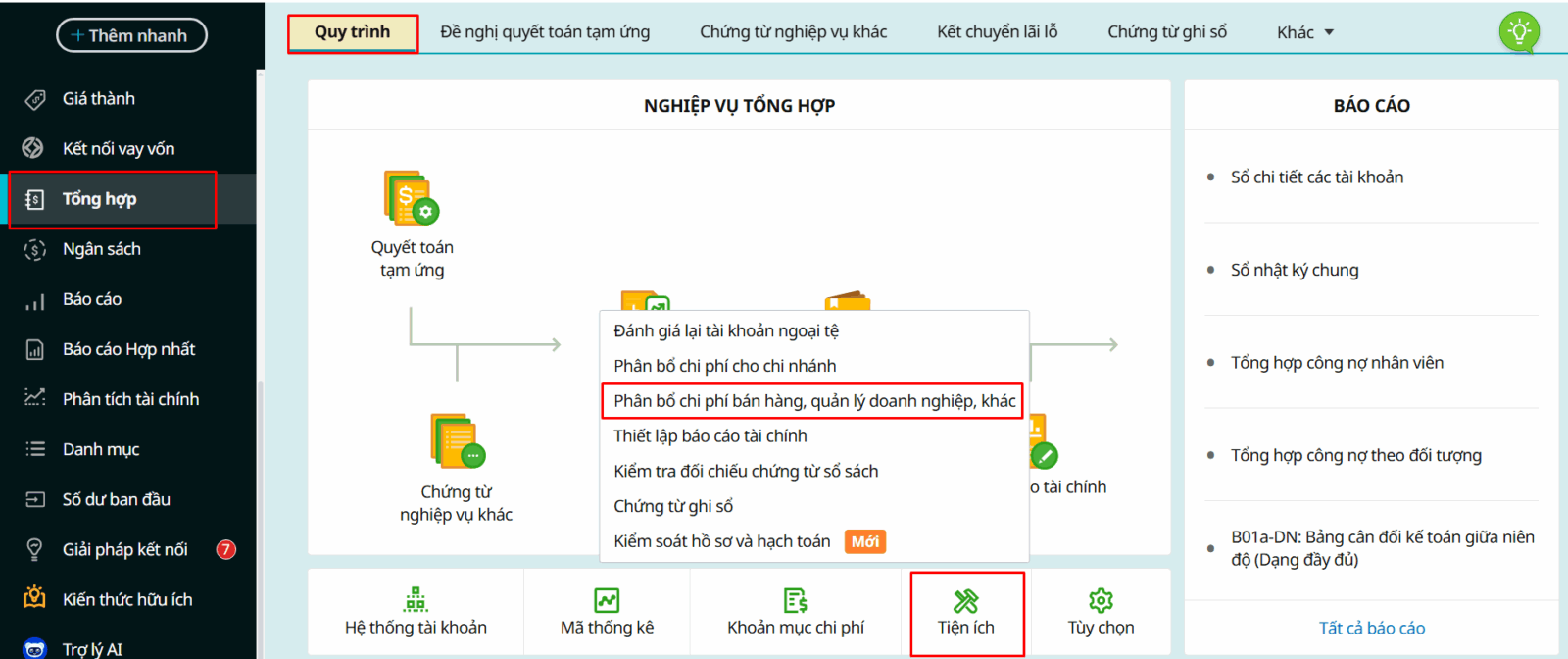Switch to the Quy trình tab
Viewport: 1568px width, 659px height.
point(353,32)
